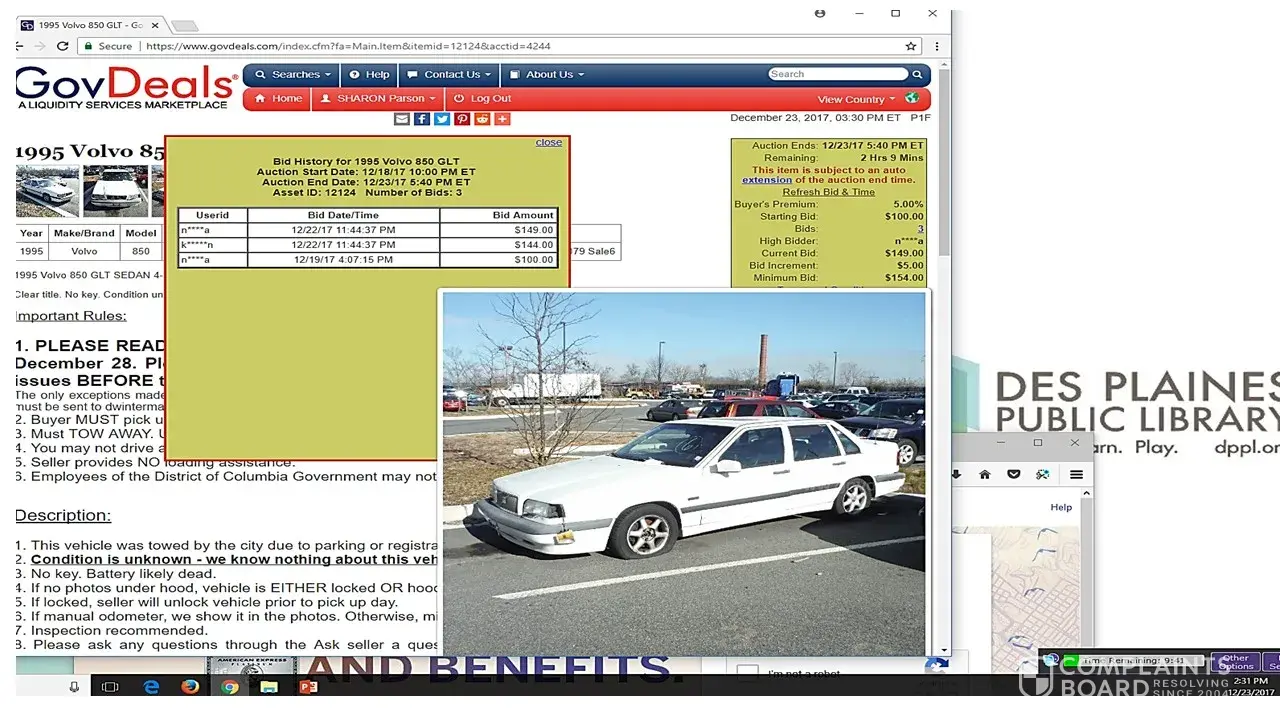Share the listing on Facebook

click(422, 119)
